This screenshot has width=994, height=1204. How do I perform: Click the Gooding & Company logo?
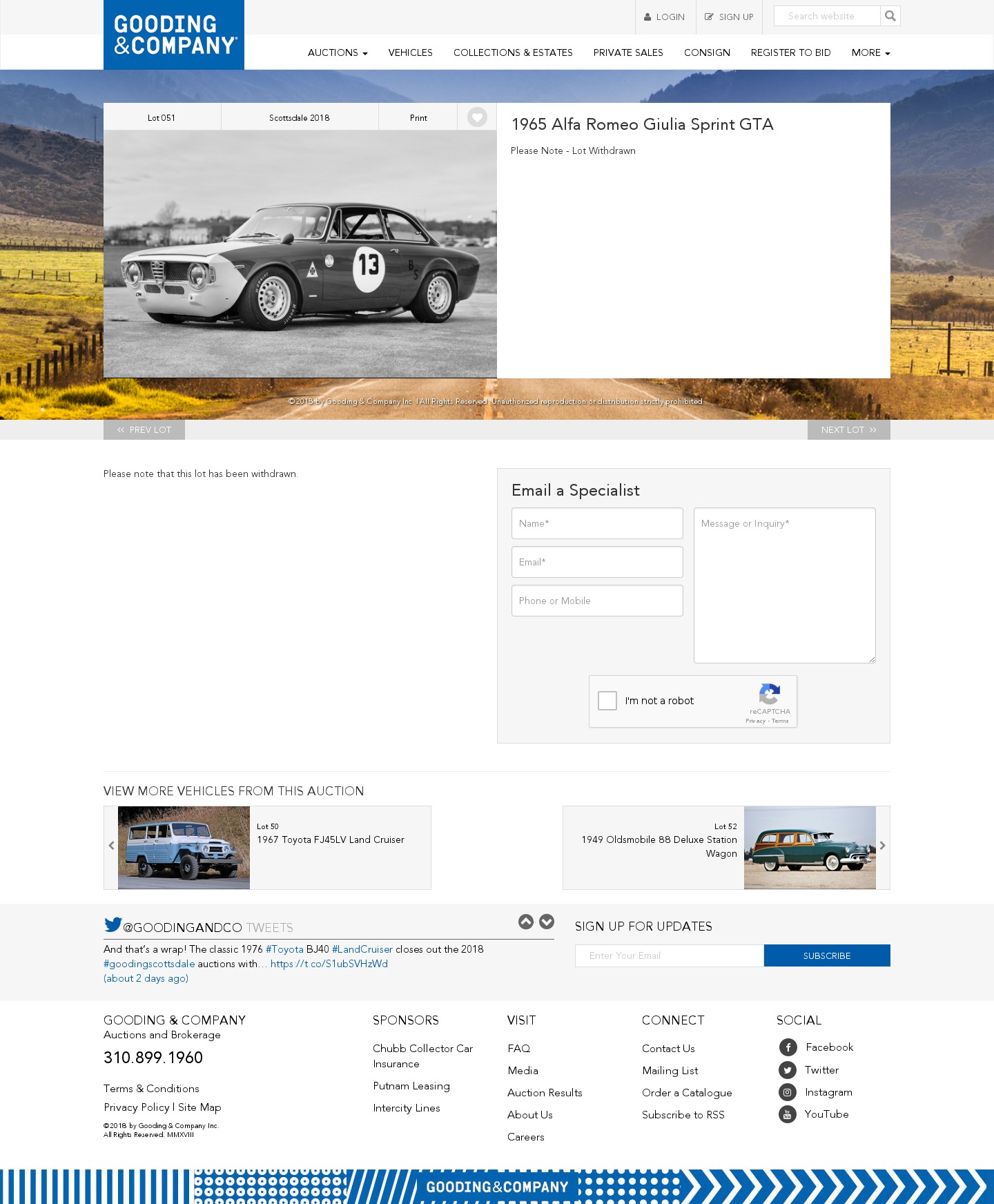click(174, 35)
